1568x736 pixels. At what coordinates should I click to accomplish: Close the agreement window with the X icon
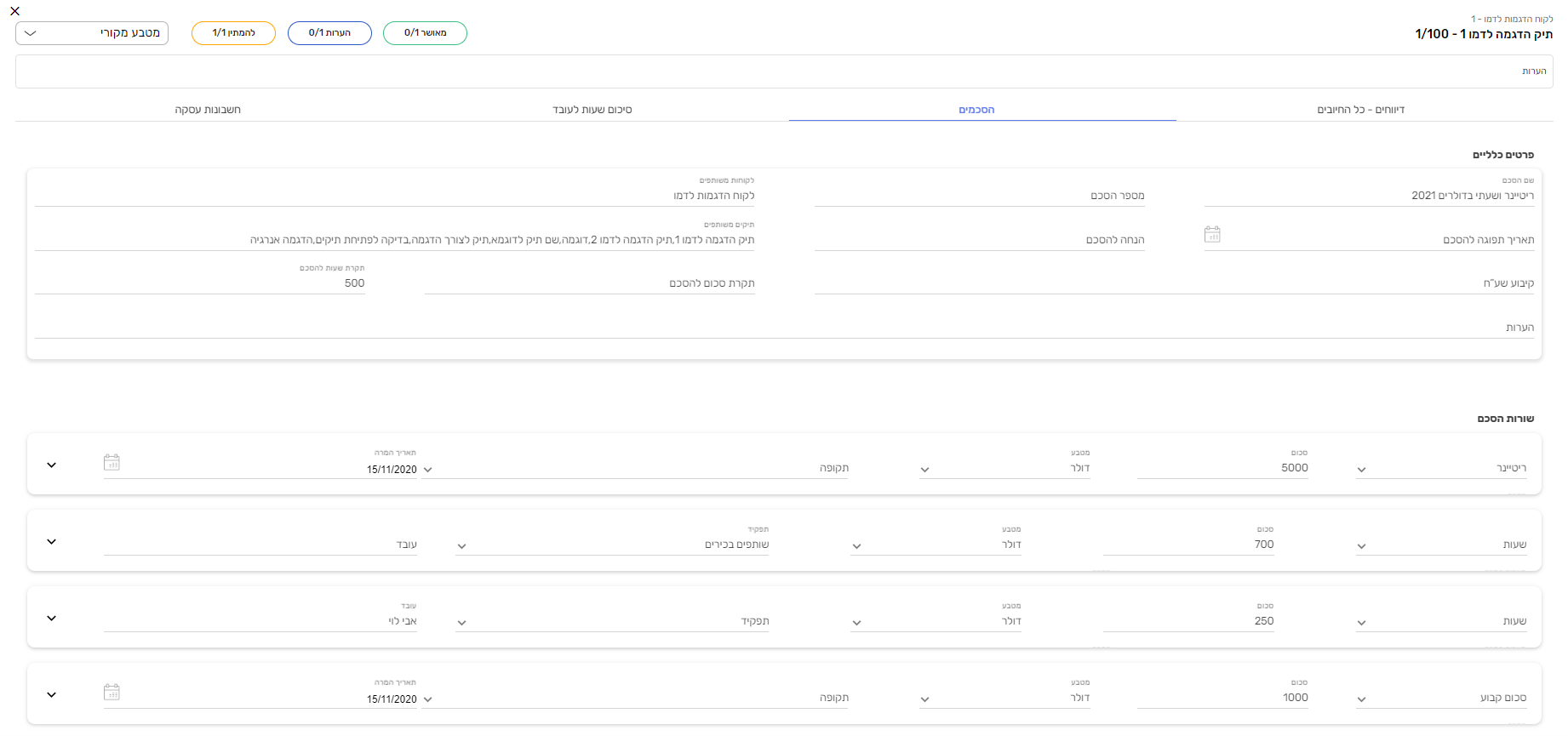pos(14,11)
